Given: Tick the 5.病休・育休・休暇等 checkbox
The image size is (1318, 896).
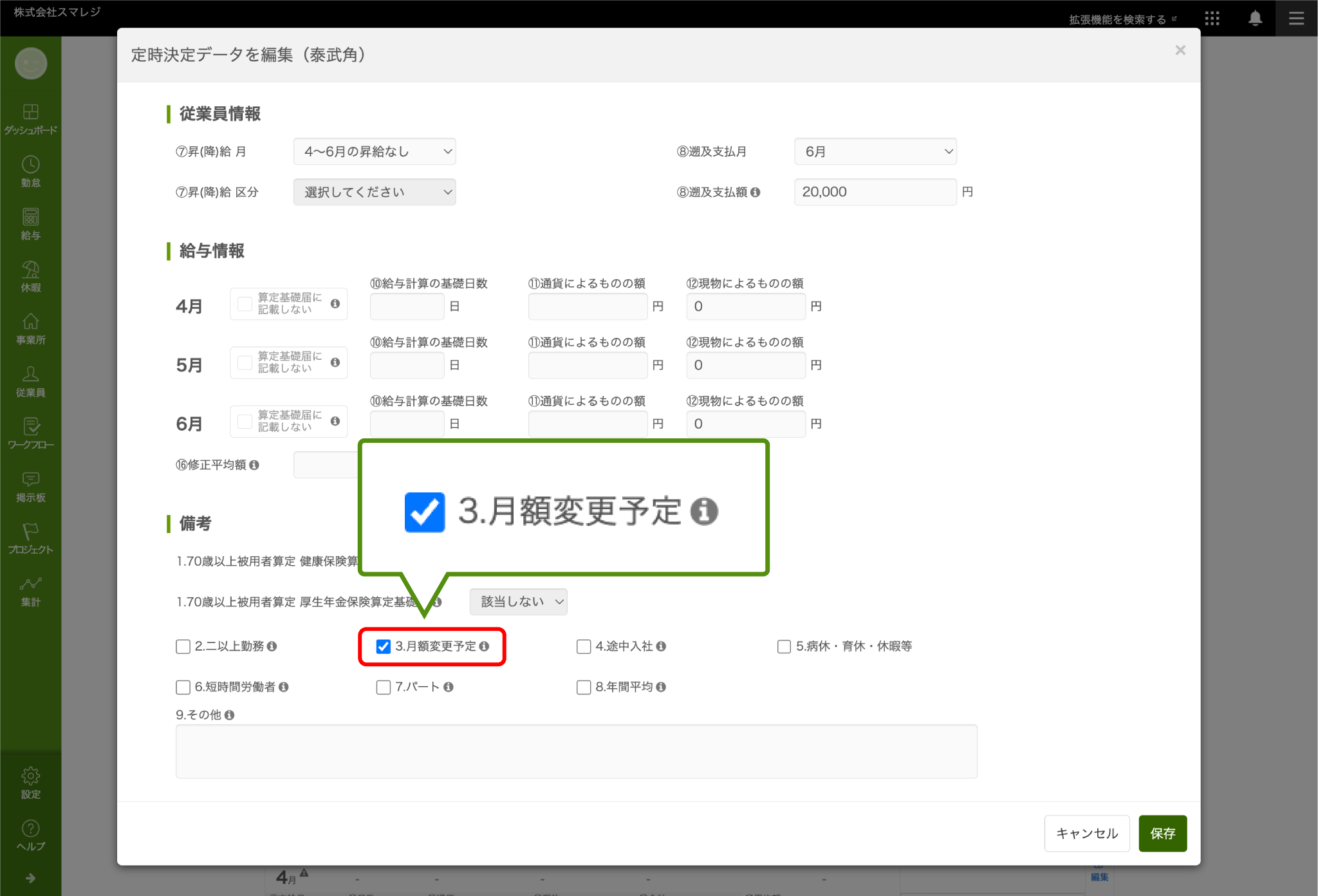Looking at the screenshot, I should tap(784, 646).
